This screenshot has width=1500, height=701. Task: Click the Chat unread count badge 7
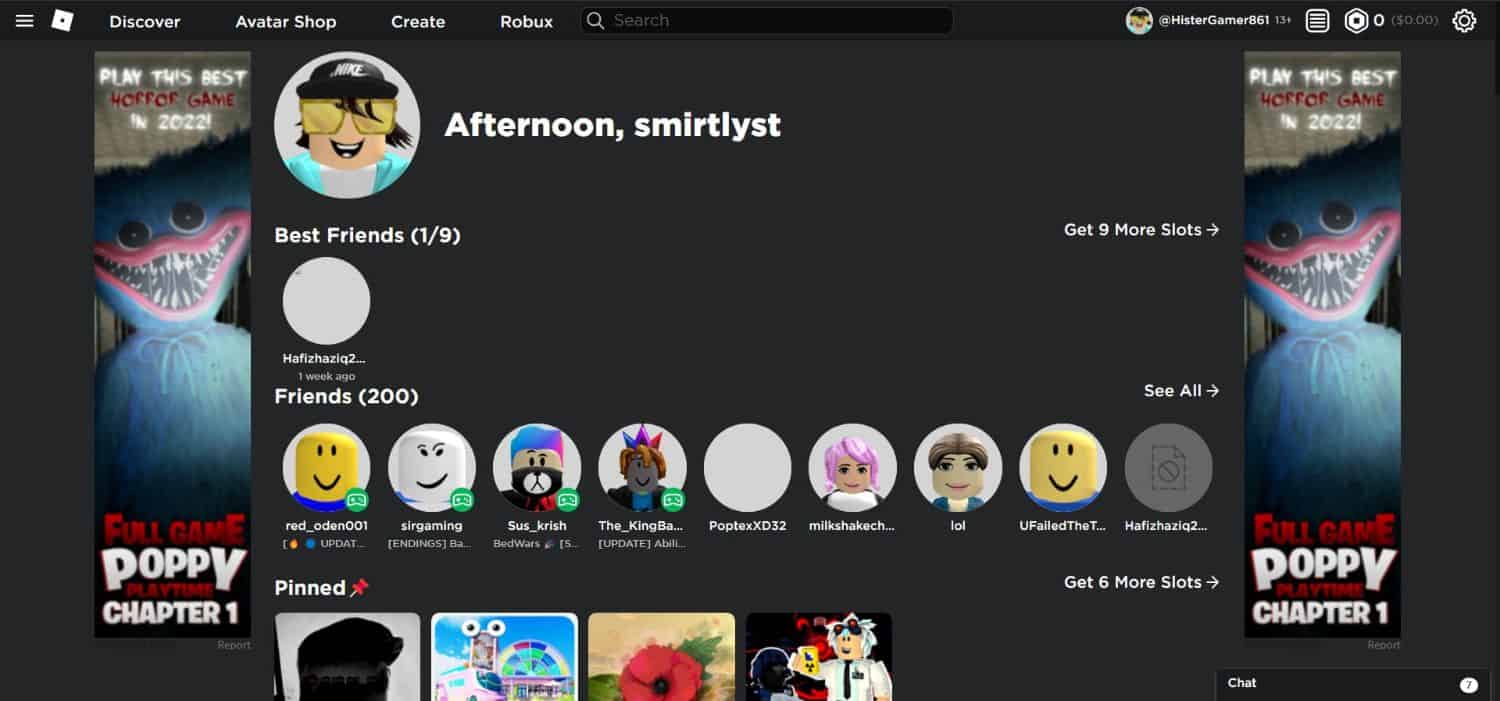point(1468,685)
